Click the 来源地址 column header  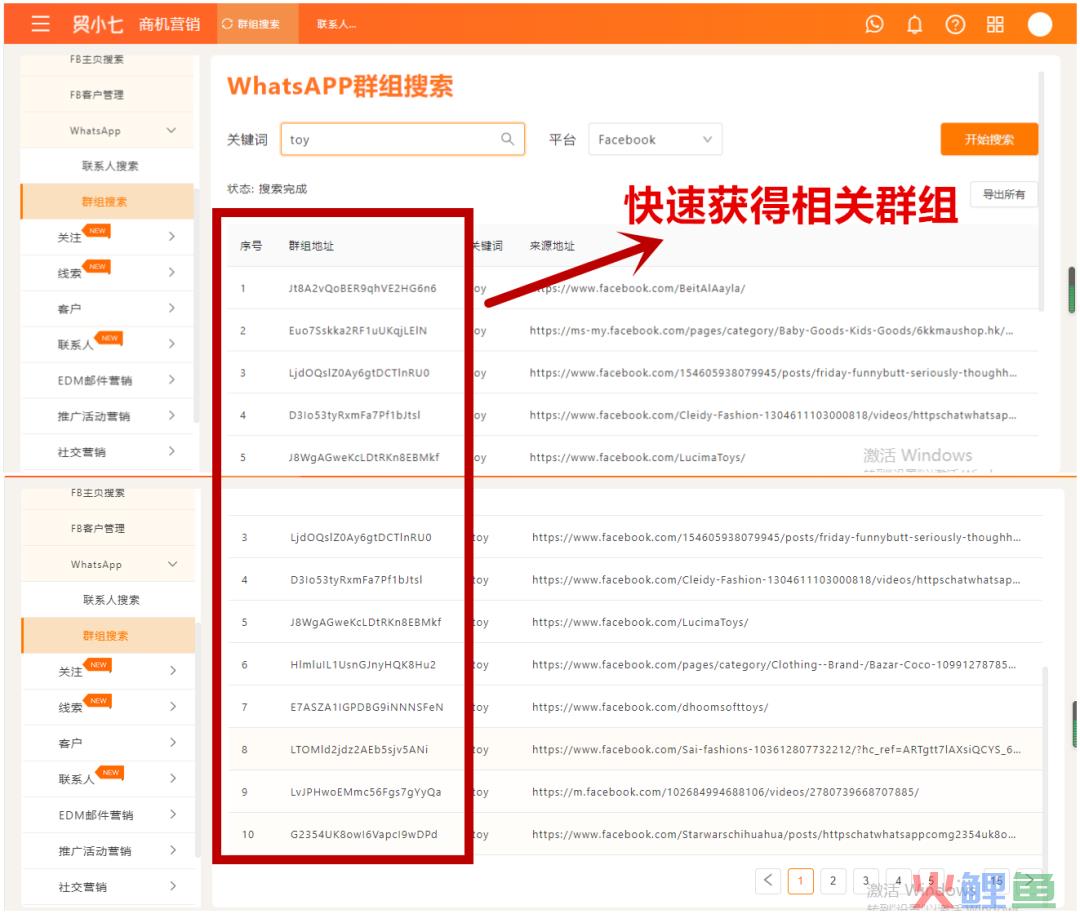552,246
